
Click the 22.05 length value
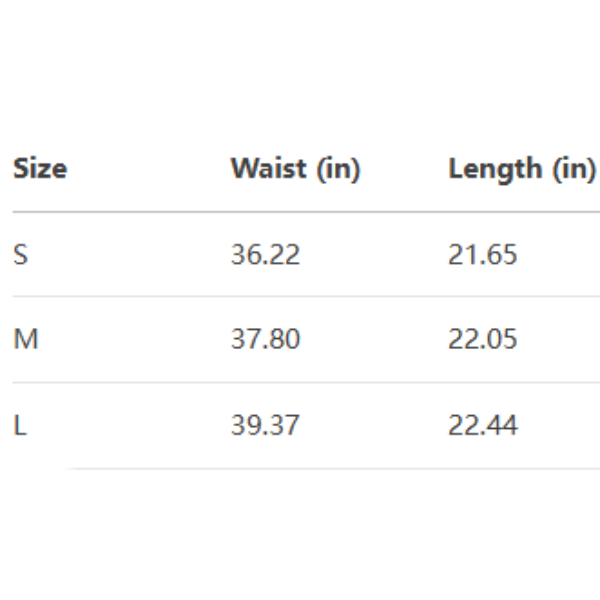tap(483, 340)
